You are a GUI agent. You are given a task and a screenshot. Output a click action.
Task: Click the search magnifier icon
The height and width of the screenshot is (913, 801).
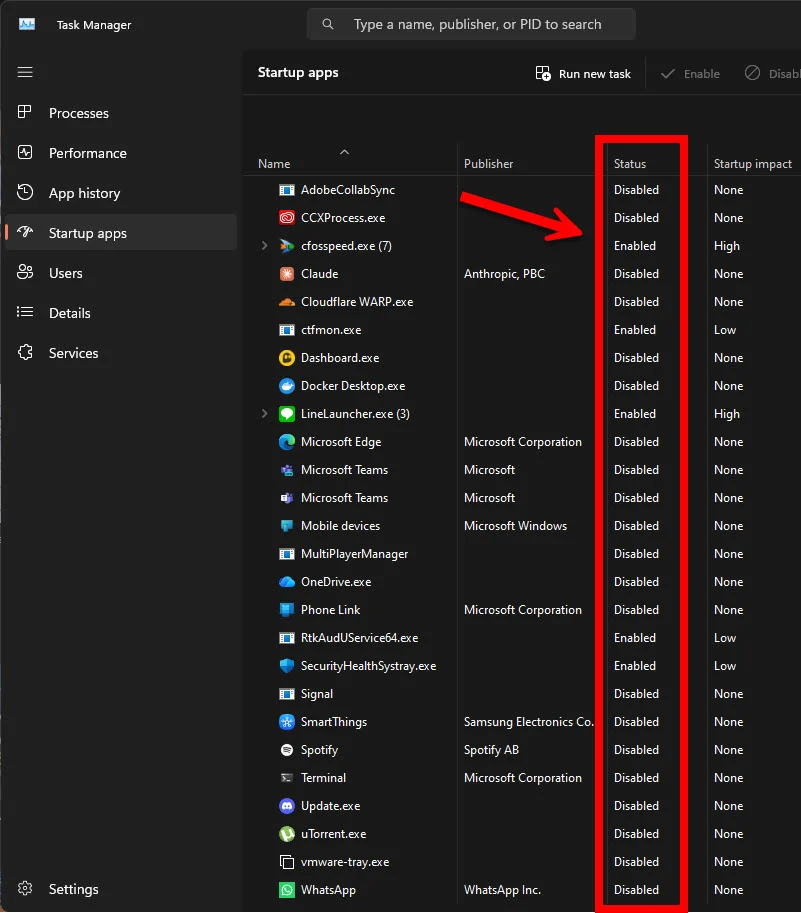click(328, 24)
